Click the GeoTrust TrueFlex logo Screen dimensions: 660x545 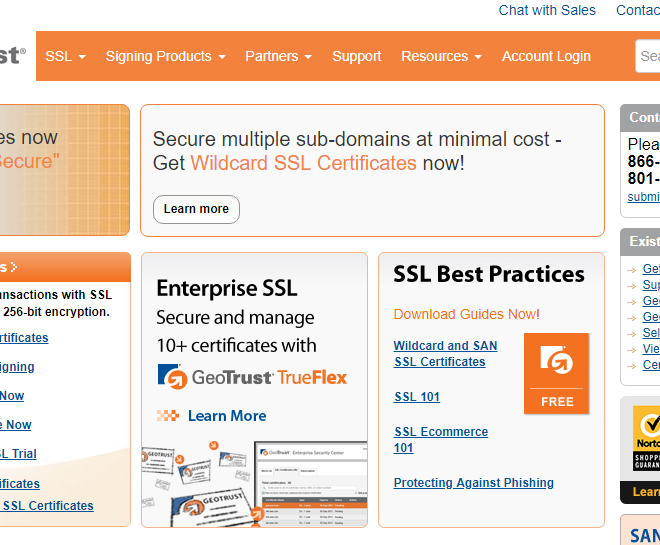pos(253,377)
